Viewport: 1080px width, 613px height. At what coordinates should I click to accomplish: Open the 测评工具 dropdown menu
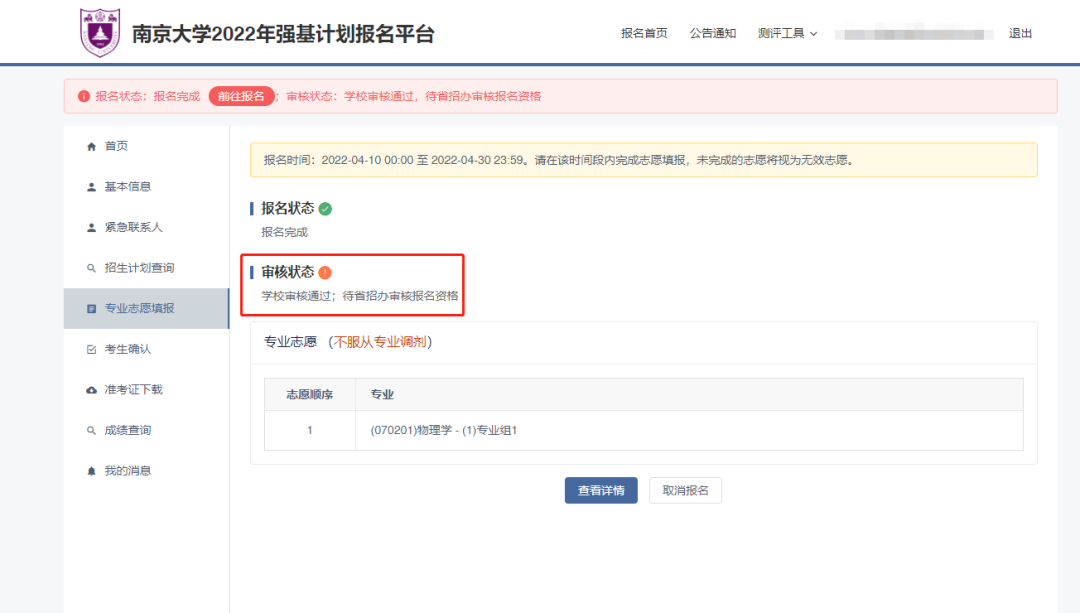coord(787,33)
